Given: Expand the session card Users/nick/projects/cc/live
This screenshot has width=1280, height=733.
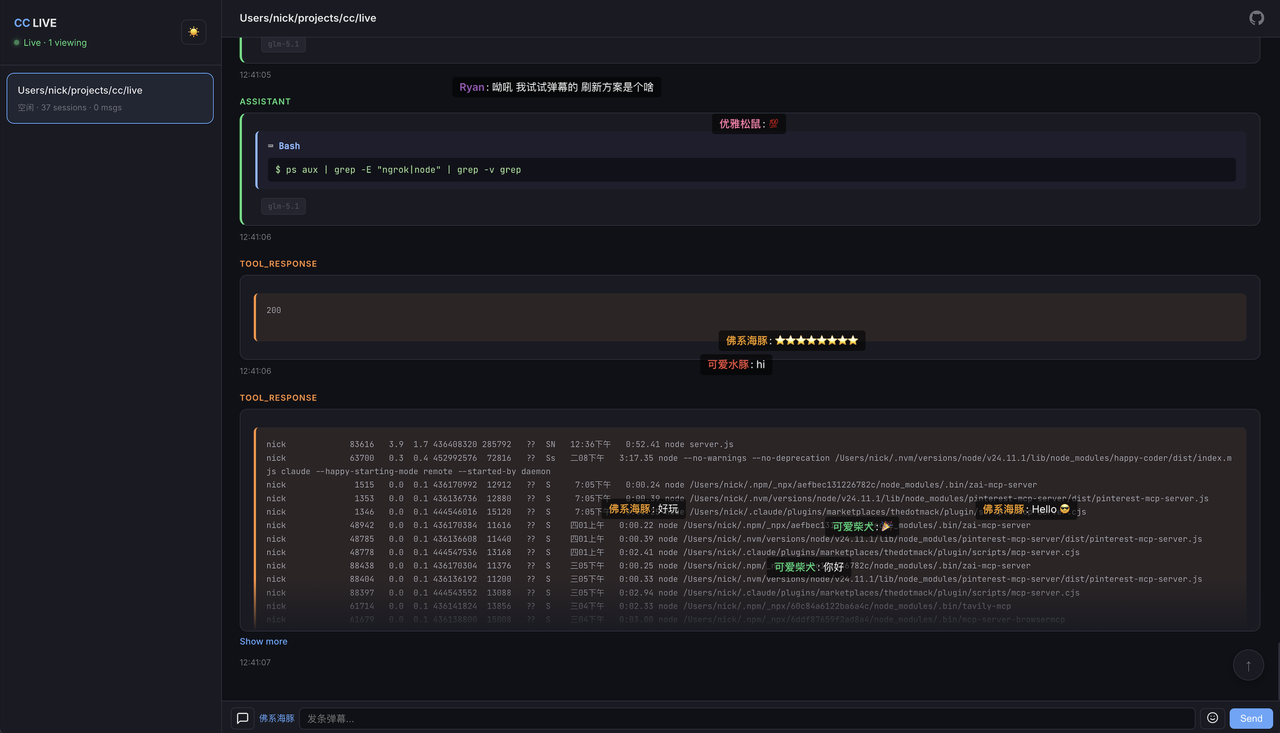Looking at the screenshot, I should (x=110, y=97).
